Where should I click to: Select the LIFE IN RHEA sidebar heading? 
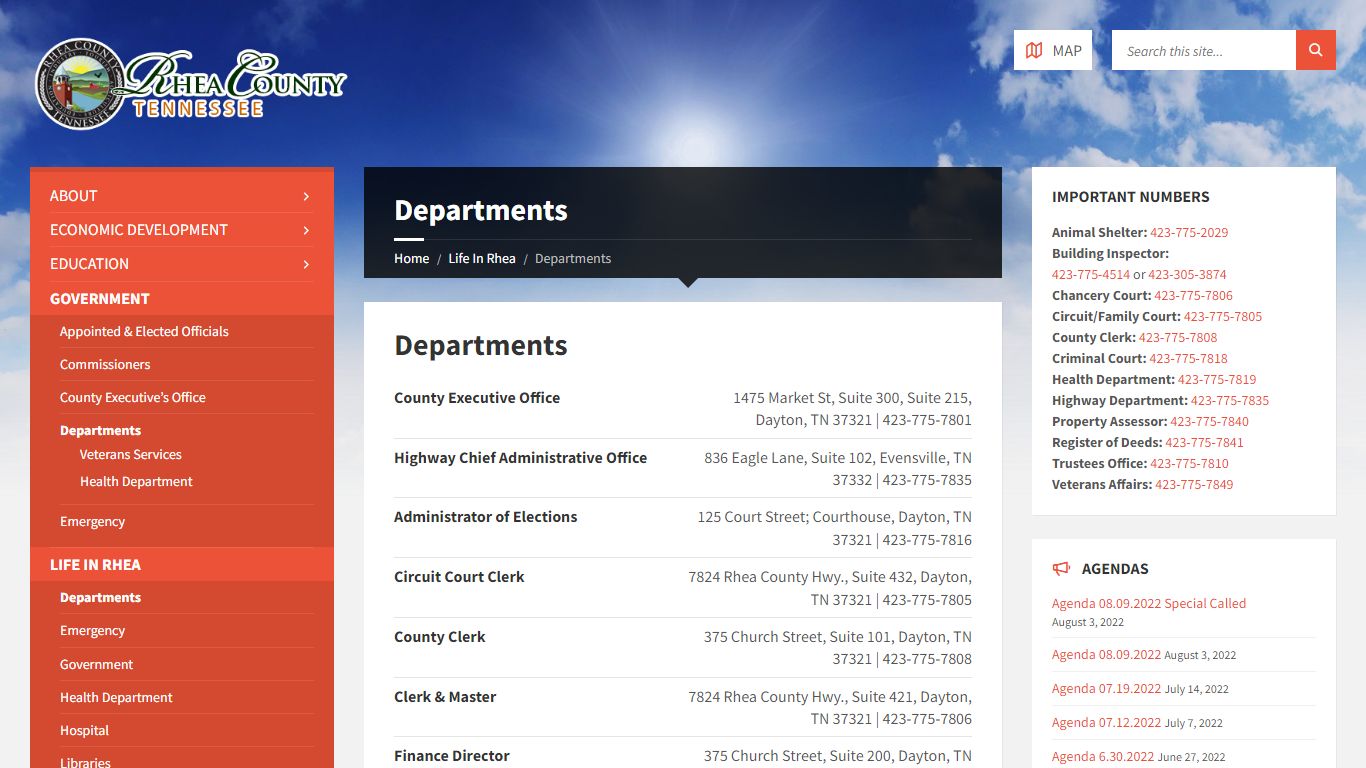[x=95, y=565]
